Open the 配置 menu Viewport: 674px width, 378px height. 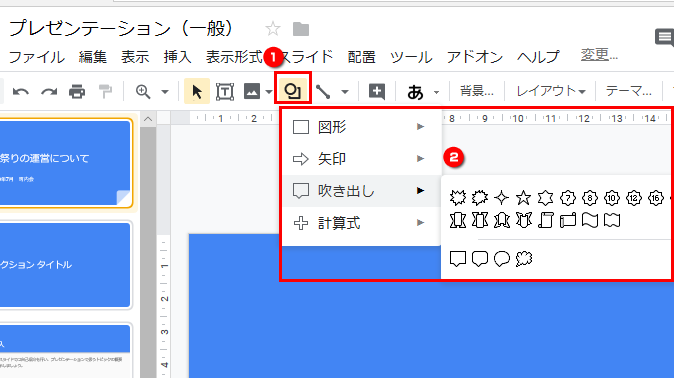point(362,57)
